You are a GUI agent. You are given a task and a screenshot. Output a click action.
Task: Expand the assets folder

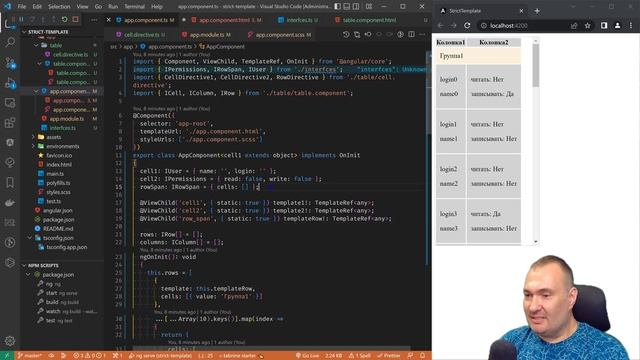pyautogui.click(x=33, y=137)
